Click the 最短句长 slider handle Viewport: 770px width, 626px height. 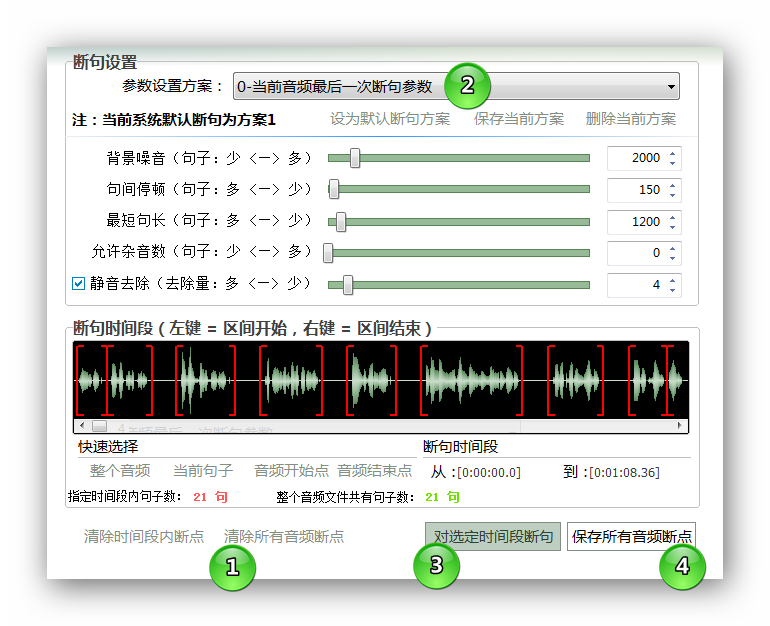point(340,222)
